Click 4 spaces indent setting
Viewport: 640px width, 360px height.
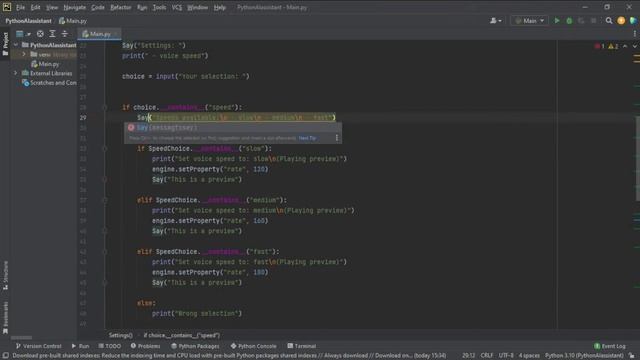click(x=529, y=356)
